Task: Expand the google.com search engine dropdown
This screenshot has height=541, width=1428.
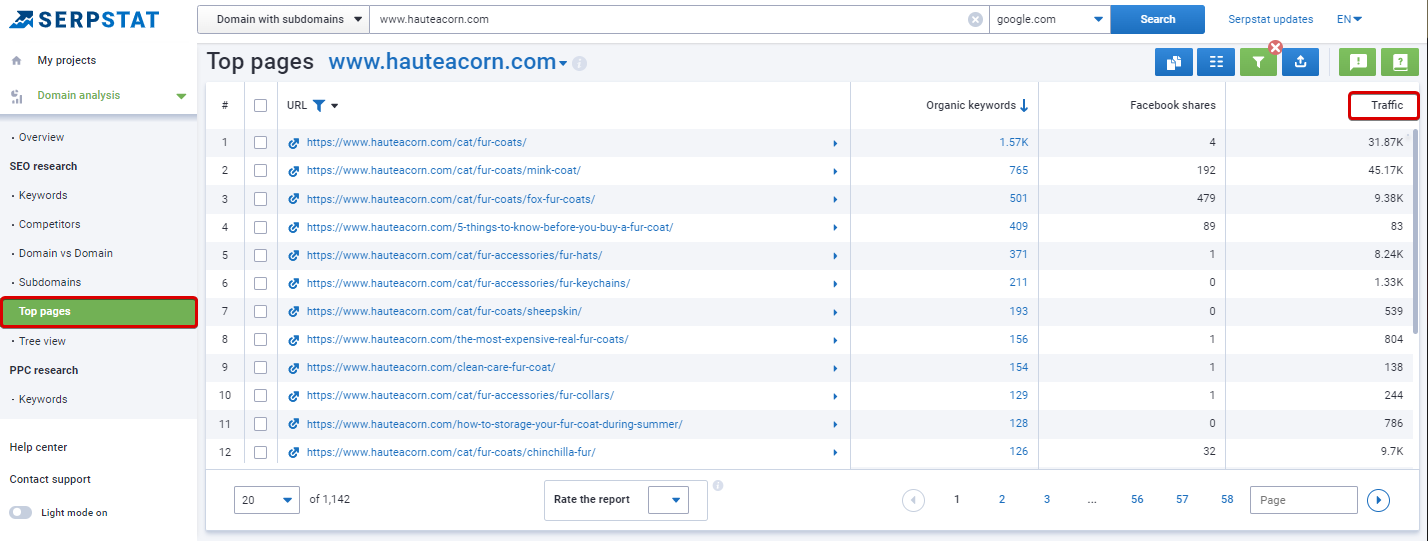Action: pyautogui.click(x=1049, y=19)
